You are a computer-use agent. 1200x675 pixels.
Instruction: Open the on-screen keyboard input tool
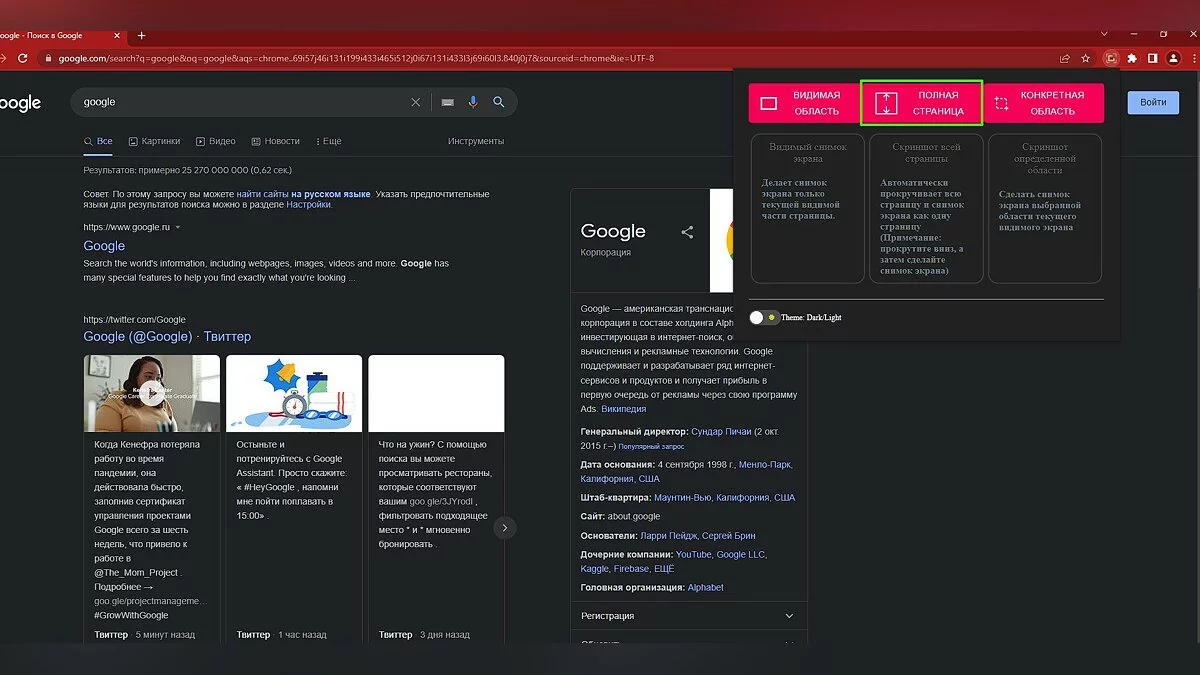447,102
